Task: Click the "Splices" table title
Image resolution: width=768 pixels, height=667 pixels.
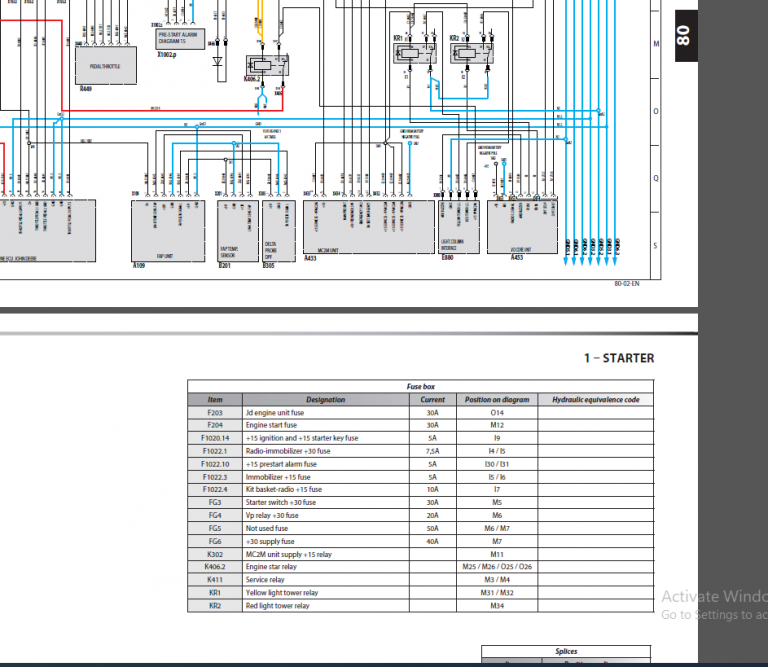Action: tap(566, 651)
